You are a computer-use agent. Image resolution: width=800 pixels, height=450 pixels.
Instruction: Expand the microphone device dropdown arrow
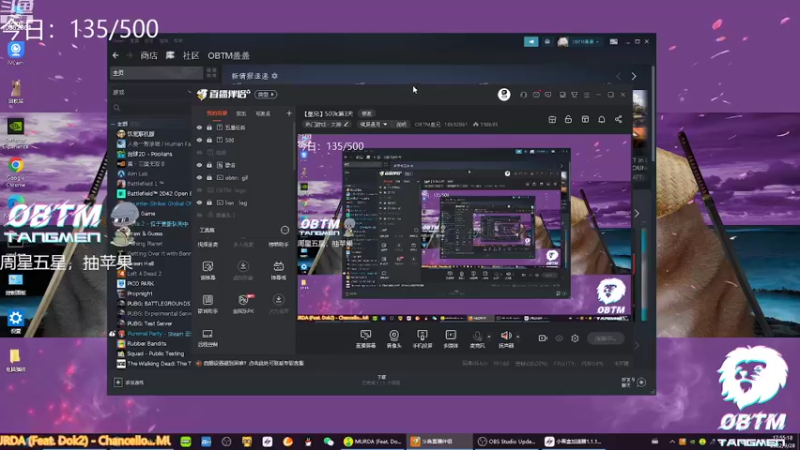tap(489, 337)
